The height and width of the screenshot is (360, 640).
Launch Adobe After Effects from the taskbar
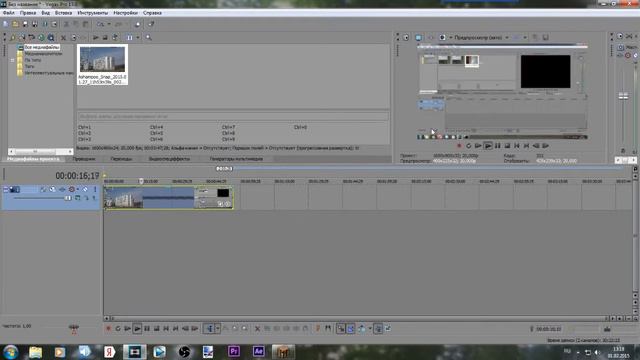(x=258, y=351)
